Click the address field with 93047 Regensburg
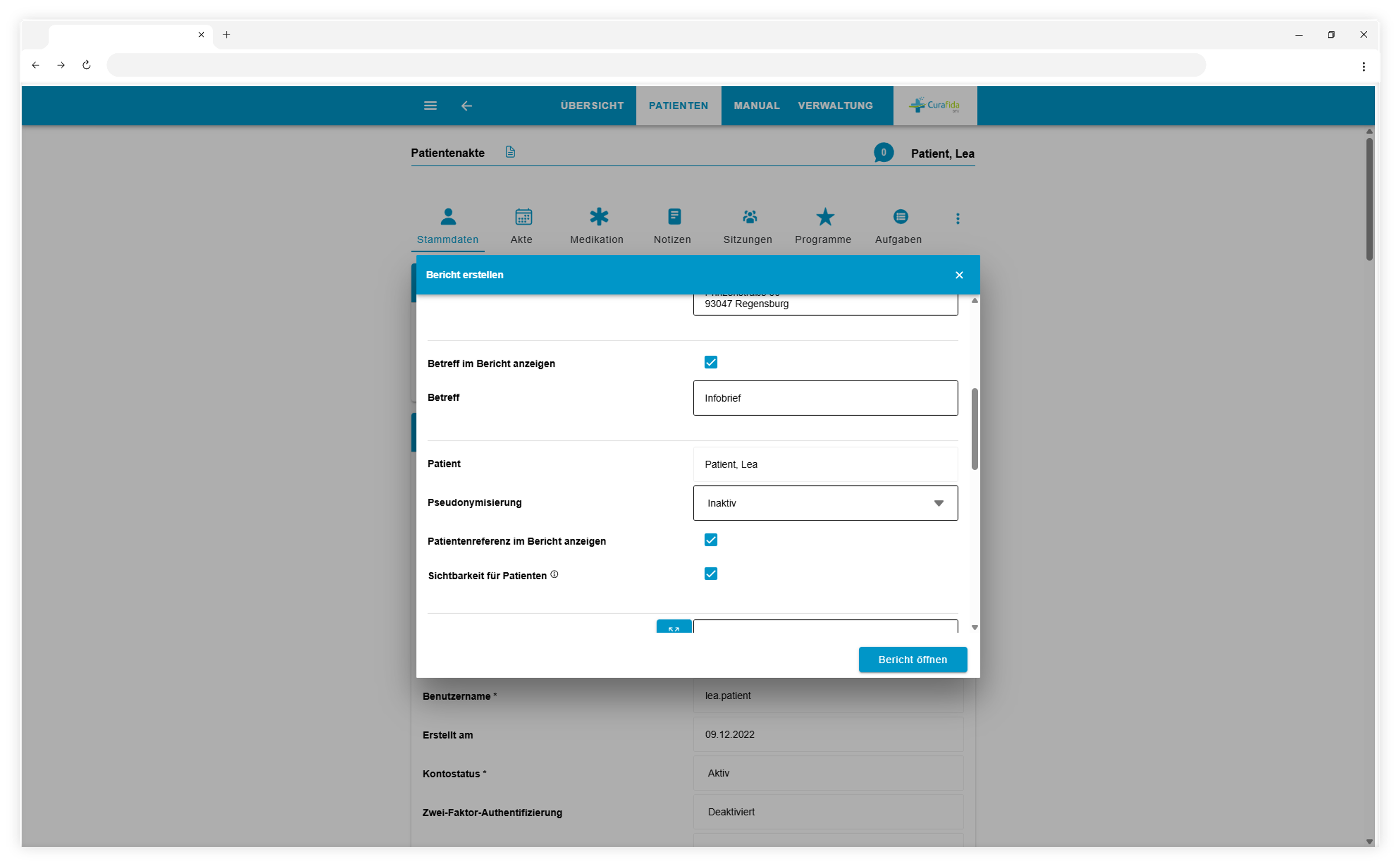This screenshot has width=1400, height=867. pos(825,305)
